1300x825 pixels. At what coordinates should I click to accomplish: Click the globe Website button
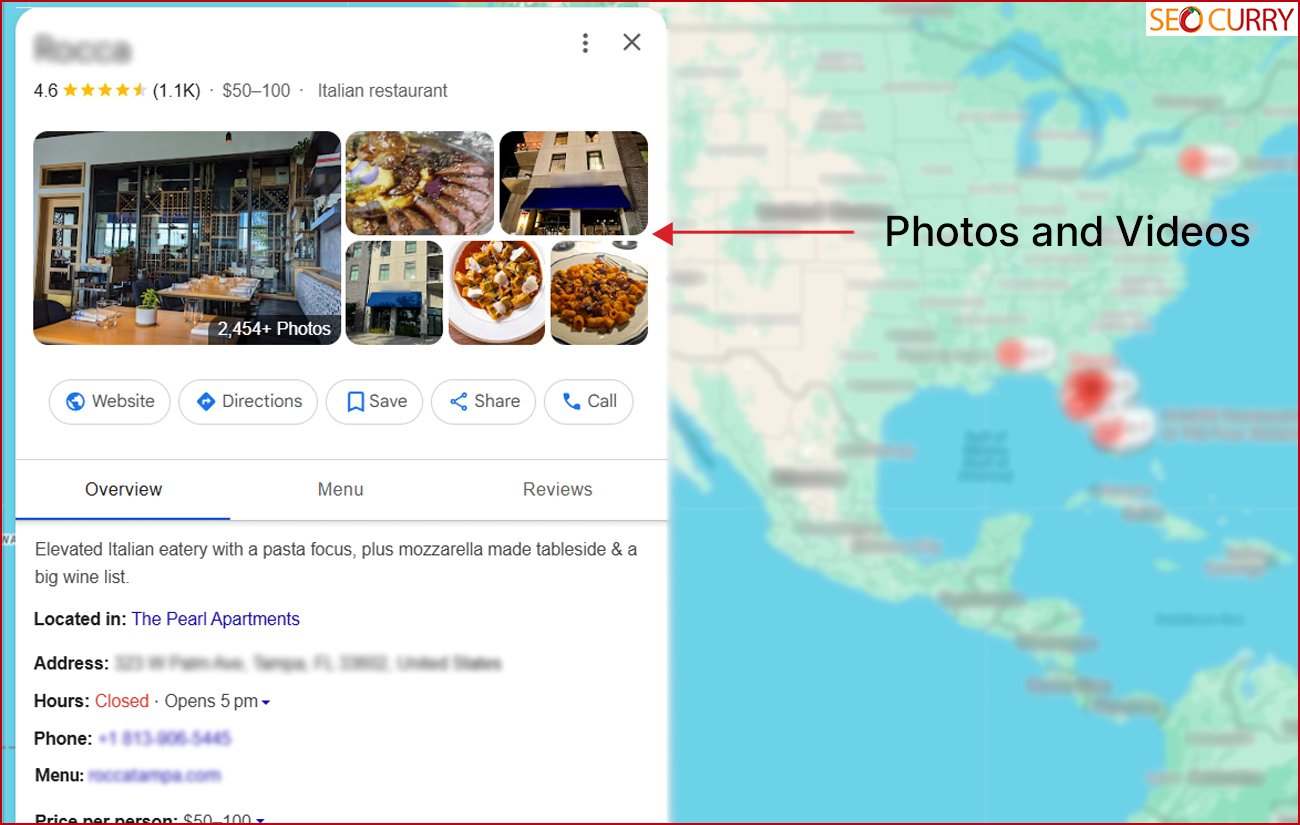(x=110, y=401)
